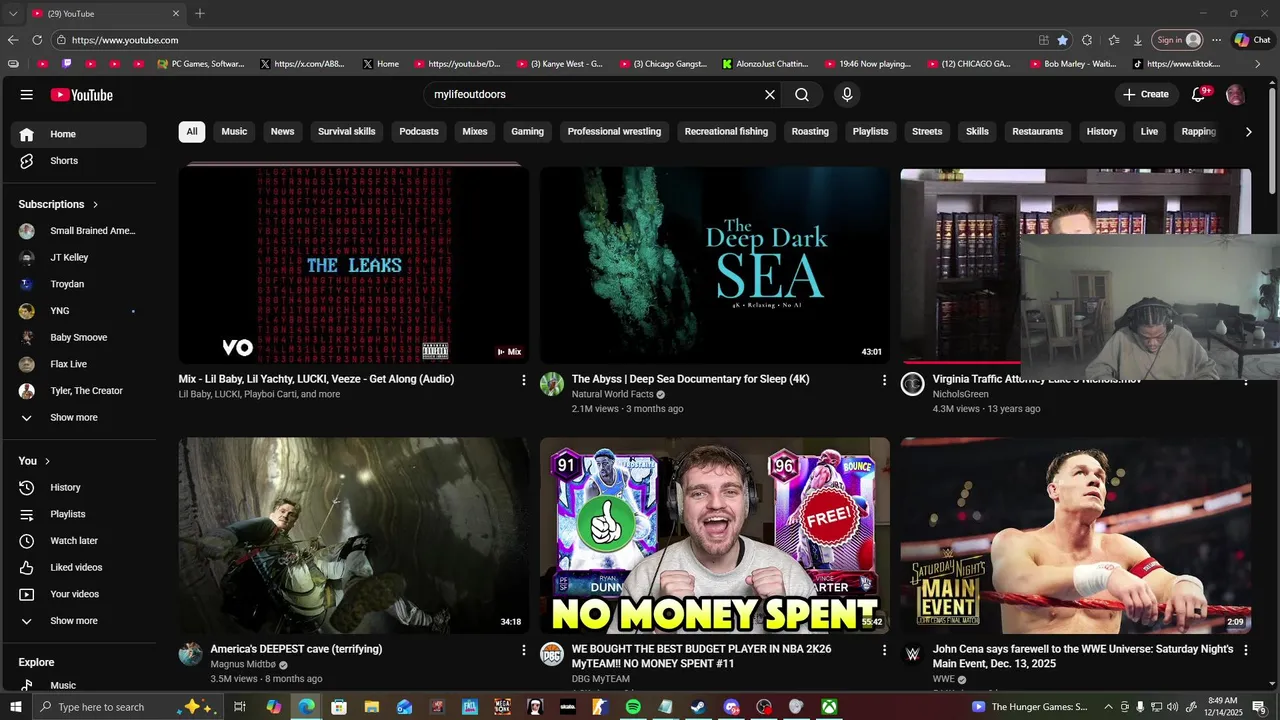Open Windows Start menu

(16, 707)
